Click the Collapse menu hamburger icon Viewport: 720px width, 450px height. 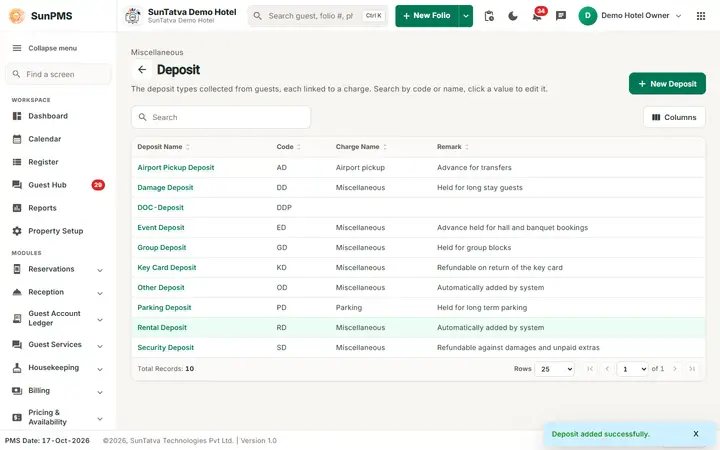(x=17, y=48)
